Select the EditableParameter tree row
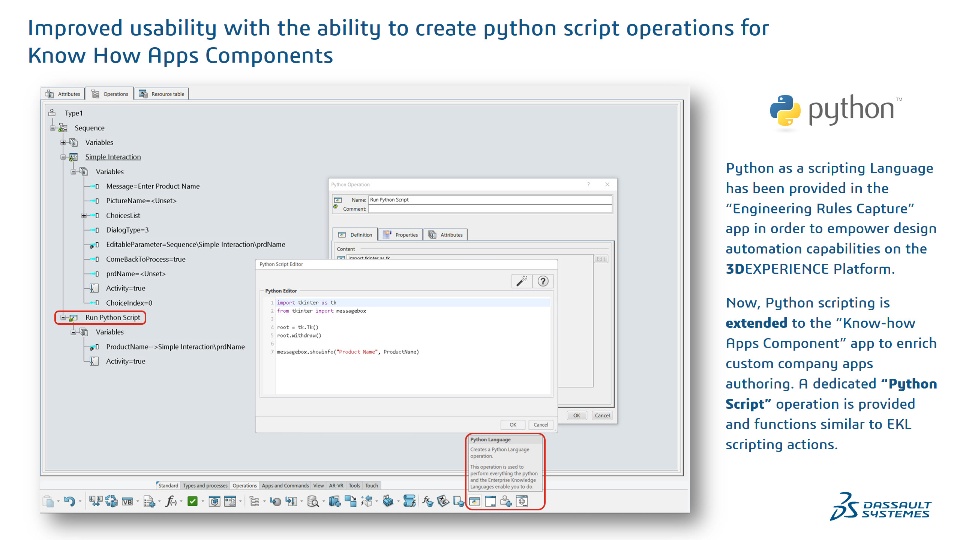Screen dimensions: 960x540 (x=195, y=244)
